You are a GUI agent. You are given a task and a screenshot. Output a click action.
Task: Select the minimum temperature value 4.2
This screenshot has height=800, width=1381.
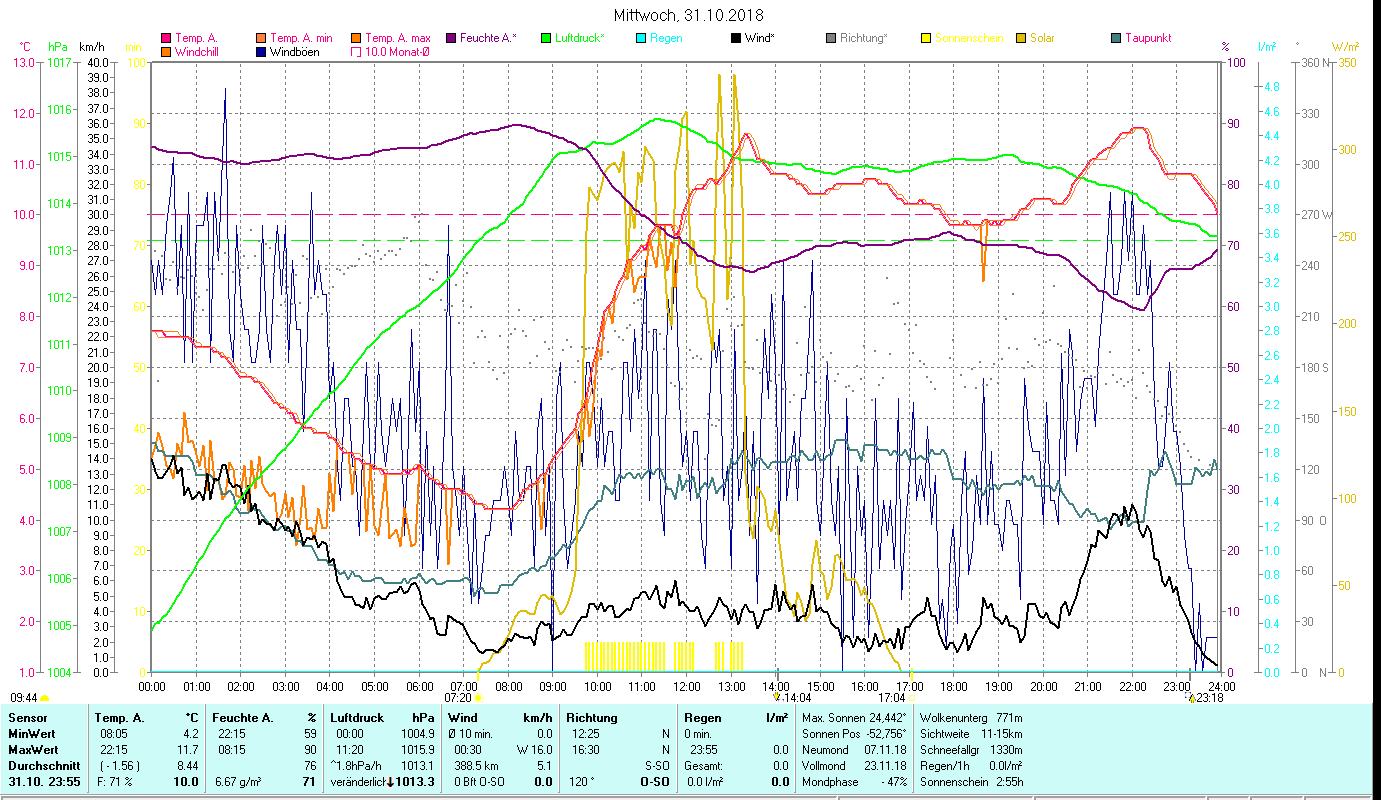pos(190,734)
